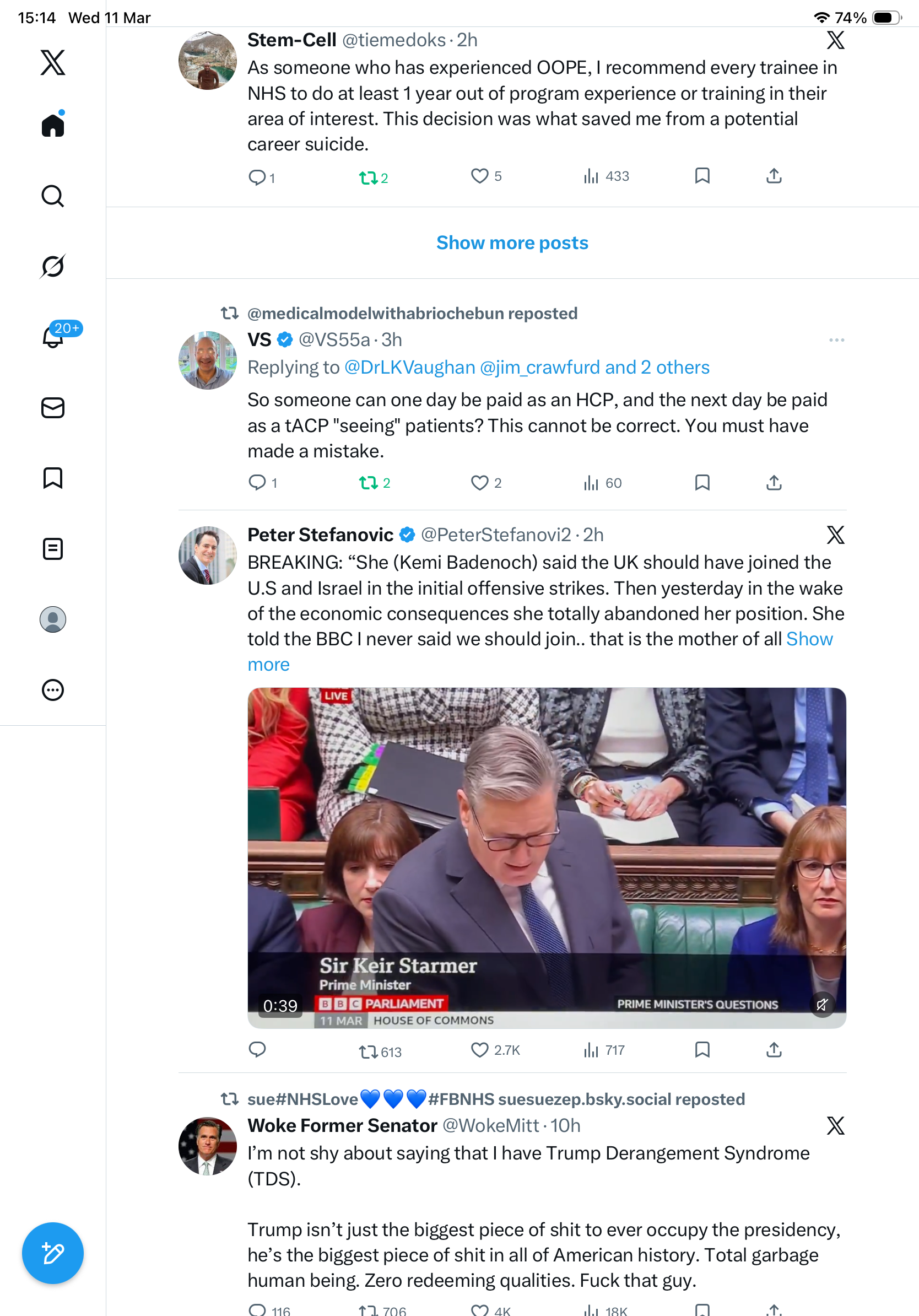This screenshot has height=1316, width=919.
Task: Open @DrLKVaughan mention link
Action: tap(410, 368)
